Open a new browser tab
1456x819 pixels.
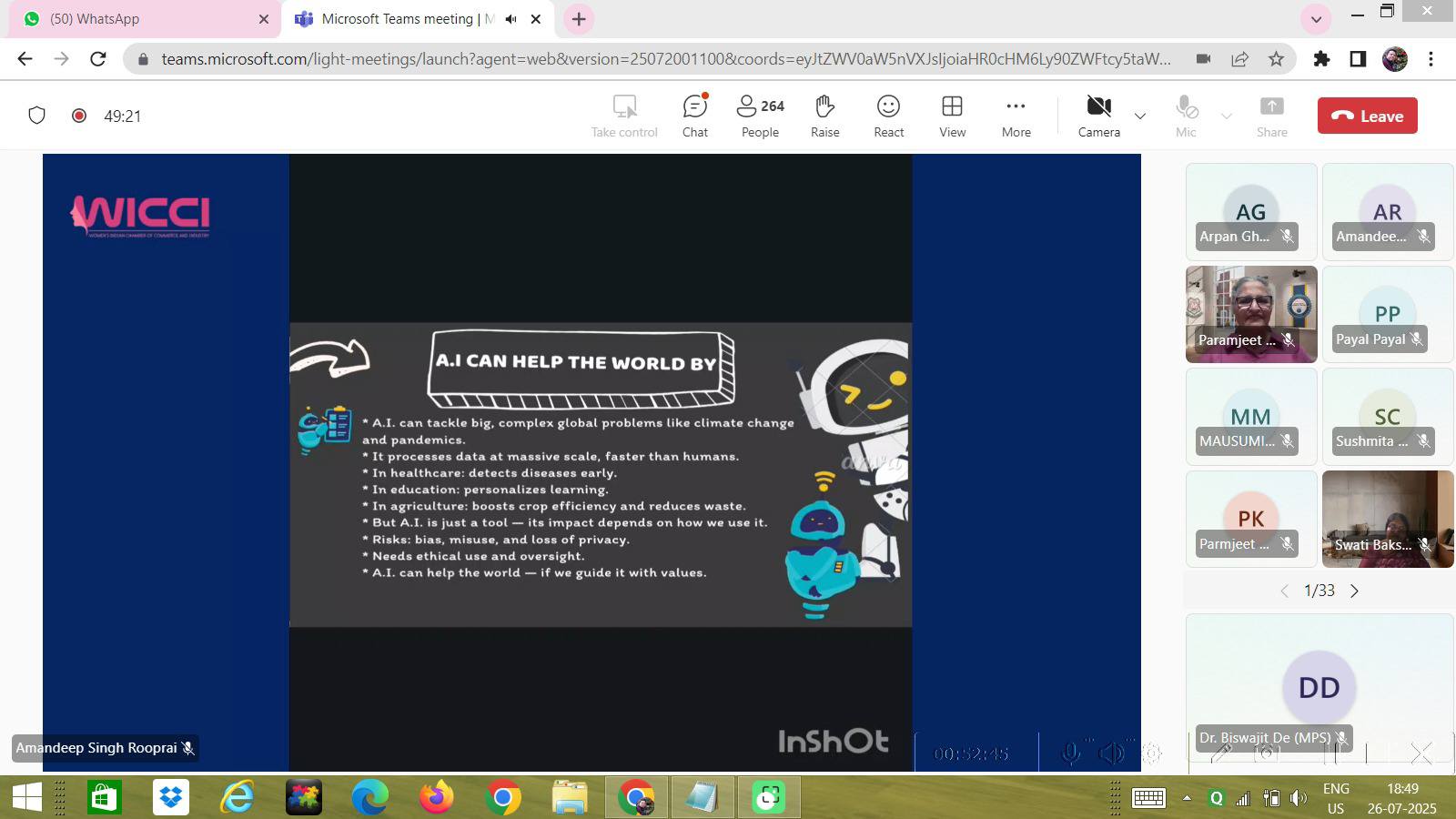tap(579, 19)
